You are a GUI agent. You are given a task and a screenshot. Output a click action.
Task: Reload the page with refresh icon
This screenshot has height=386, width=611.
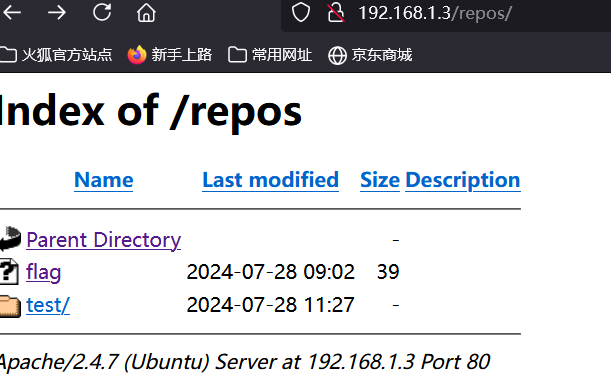click(x=102, y=12)
